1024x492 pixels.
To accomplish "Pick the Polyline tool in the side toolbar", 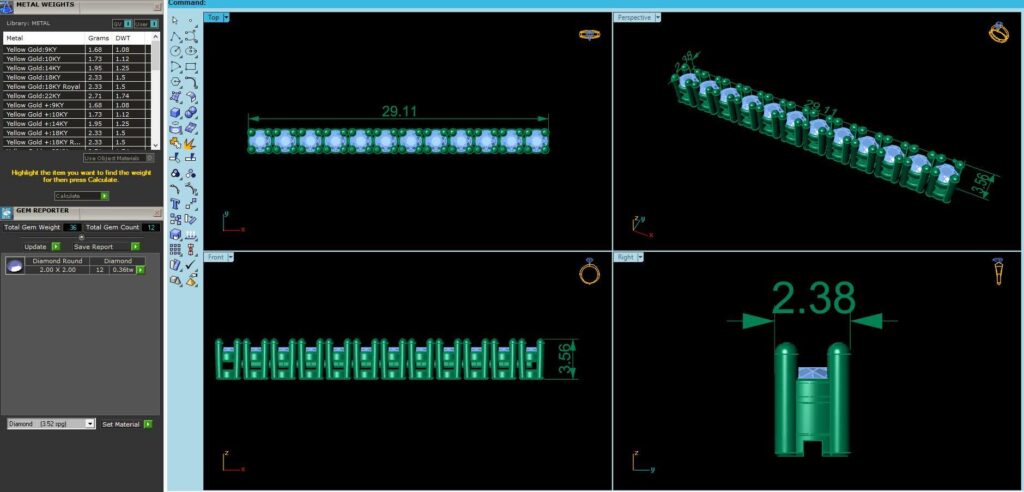I will tap(175, 37).
